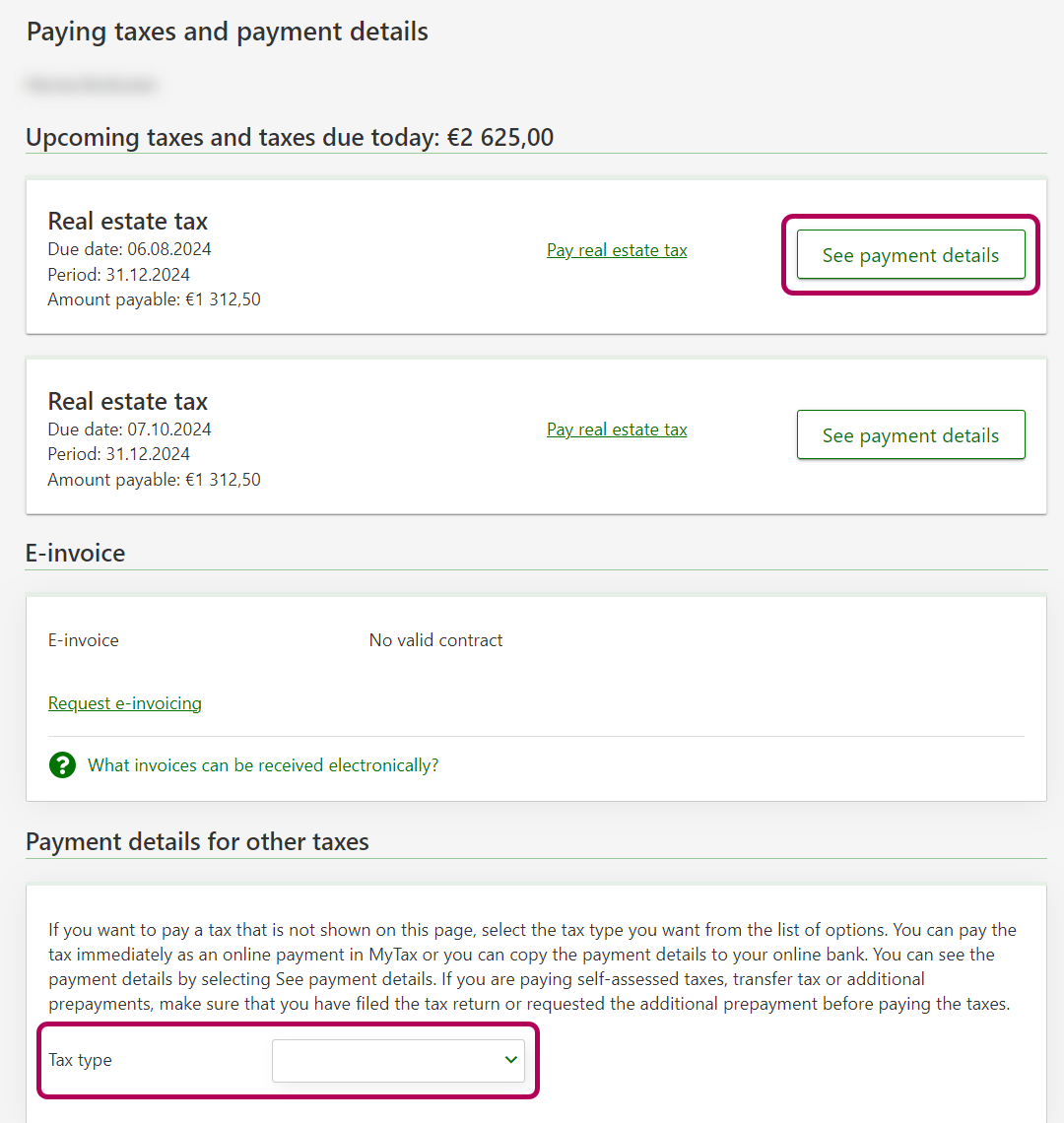Click the blurred taxpayer name below title
The width and height of the screenshot is (1064, 1123).
pyautogui.click(x=91, y=86)
